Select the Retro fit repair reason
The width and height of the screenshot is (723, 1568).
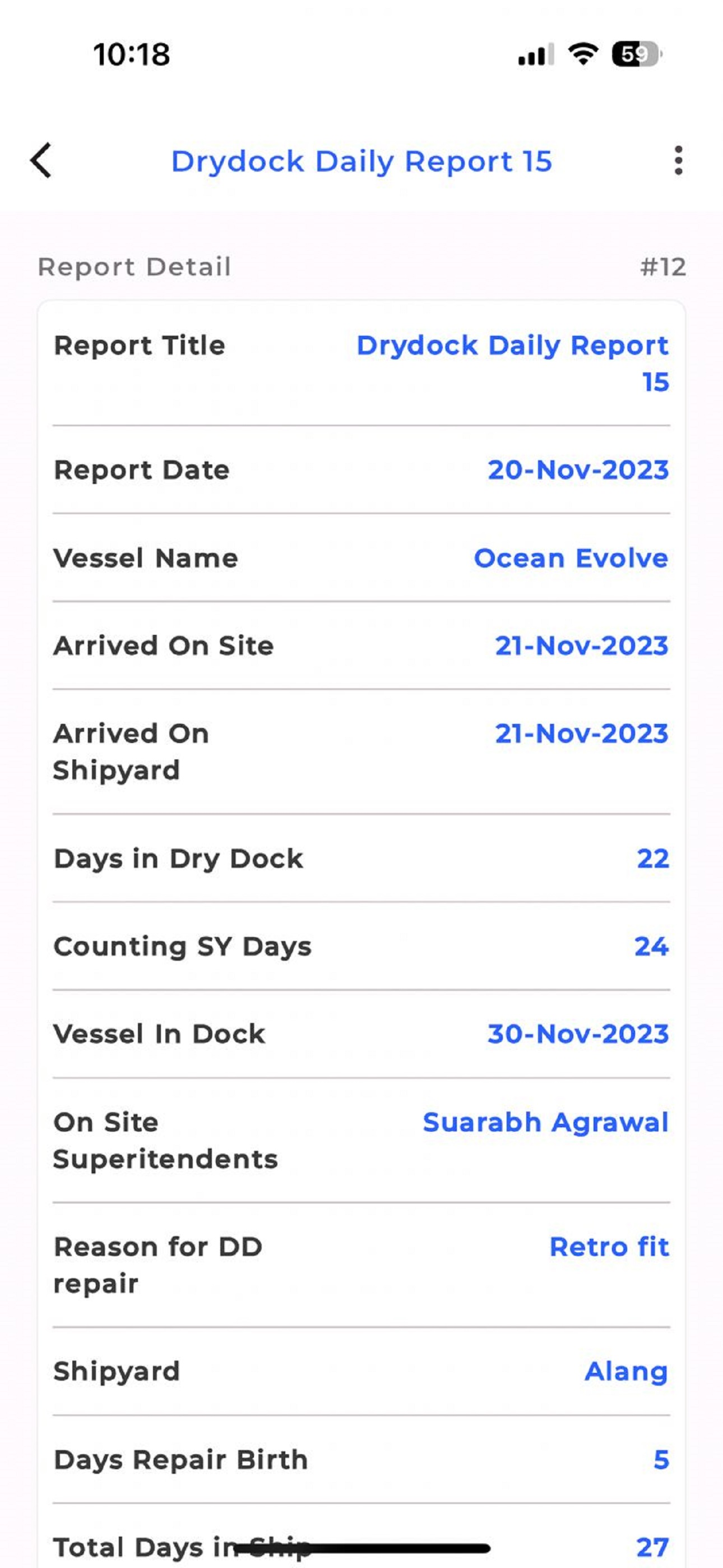pyautogui.click(x=609, y=1247)
